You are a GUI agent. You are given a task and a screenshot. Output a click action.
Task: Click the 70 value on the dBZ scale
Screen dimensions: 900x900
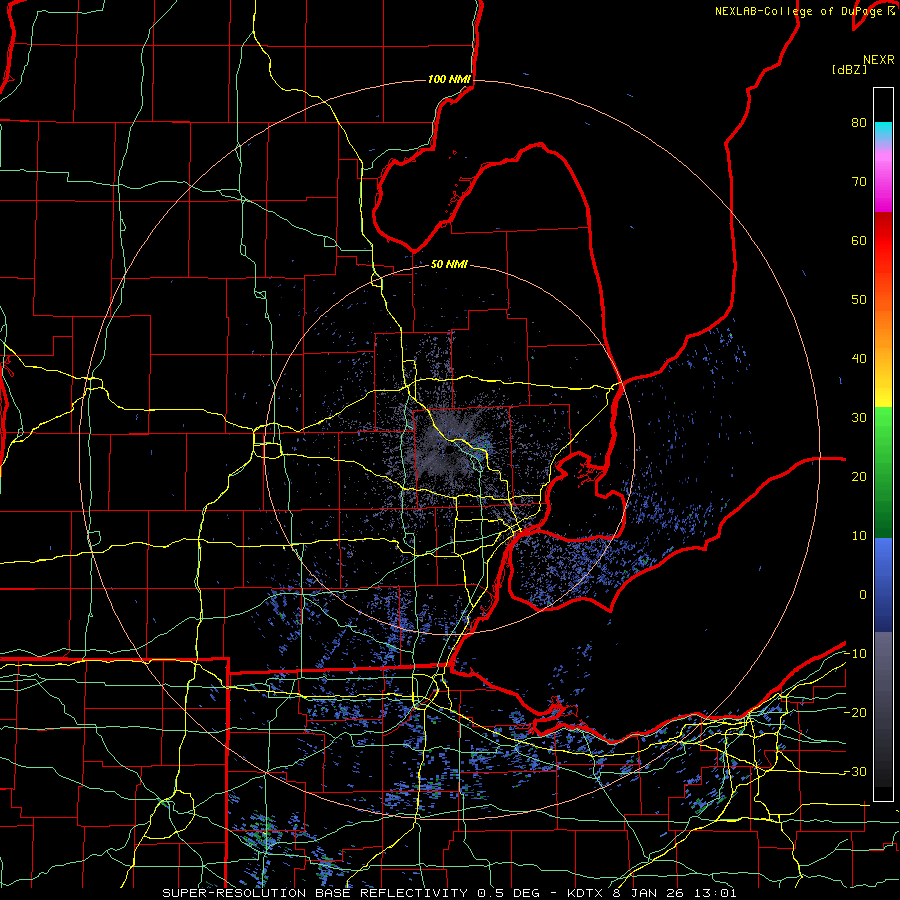[859, 181]
